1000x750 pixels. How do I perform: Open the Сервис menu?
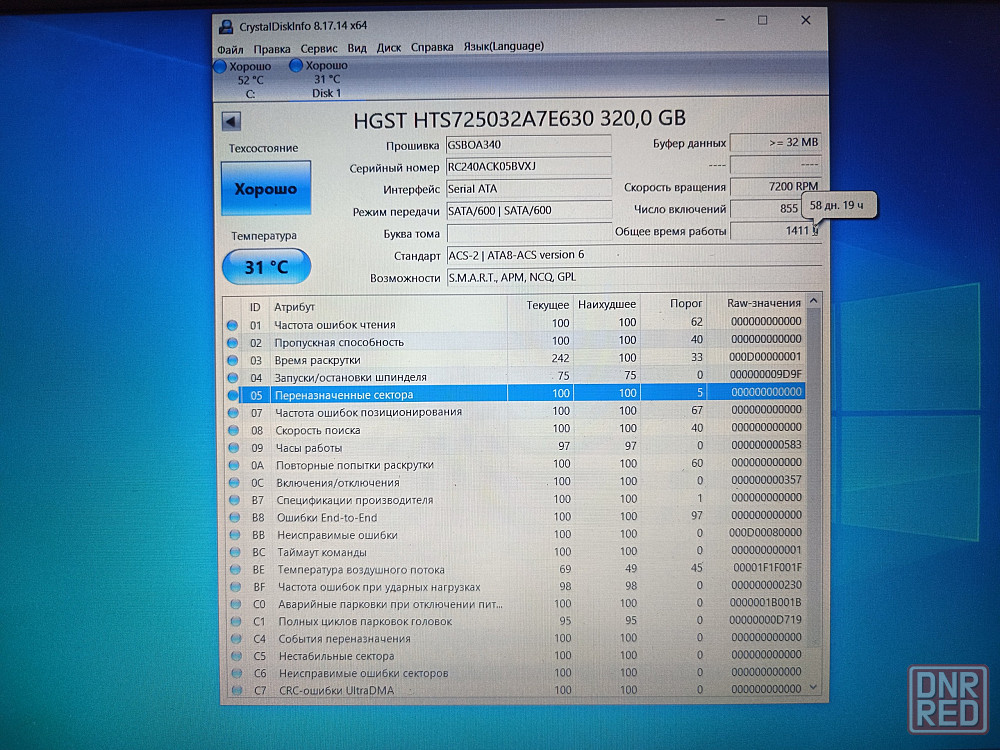click(319, 47)
